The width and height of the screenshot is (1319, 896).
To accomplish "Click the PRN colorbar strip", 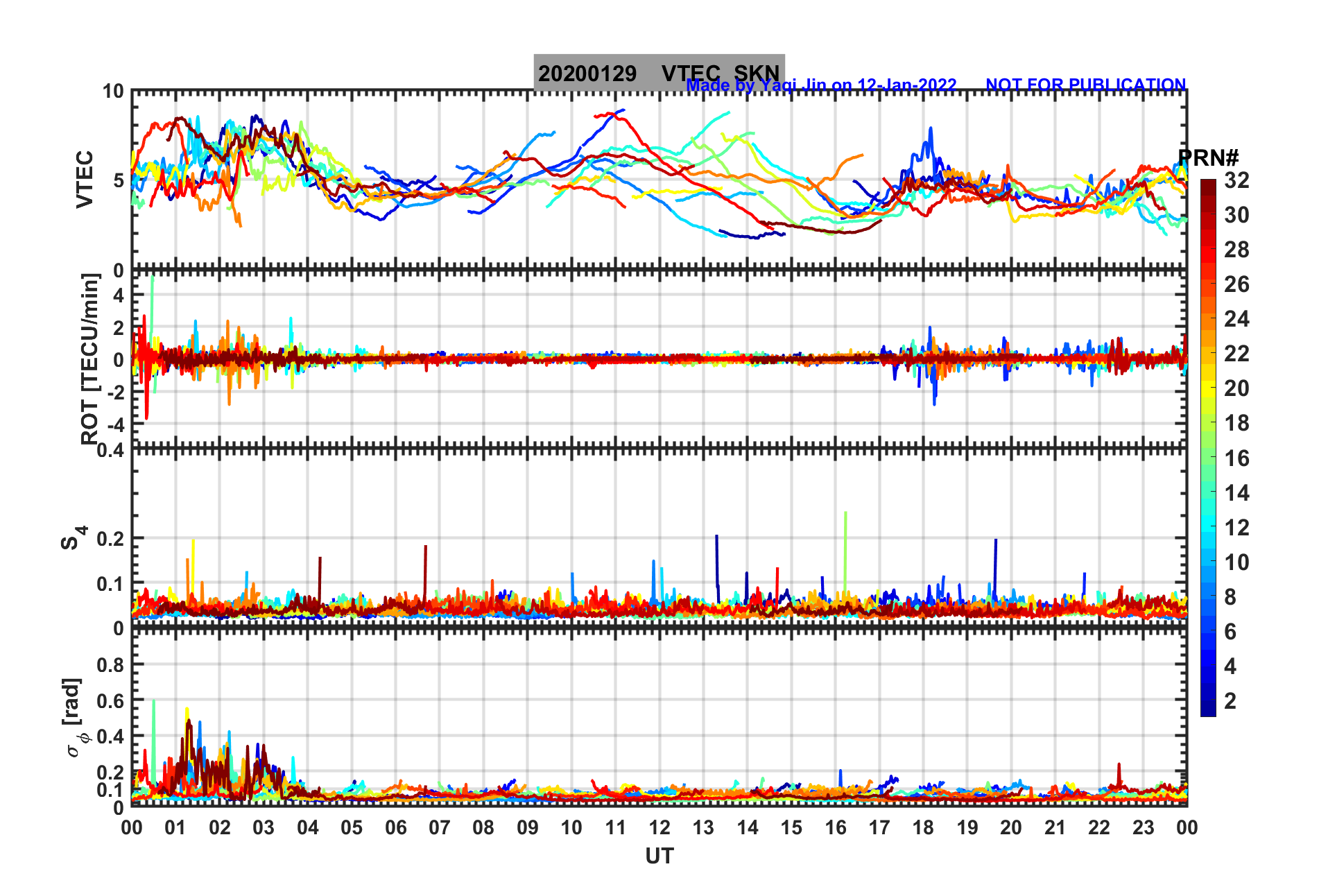I will point(1208,447).
